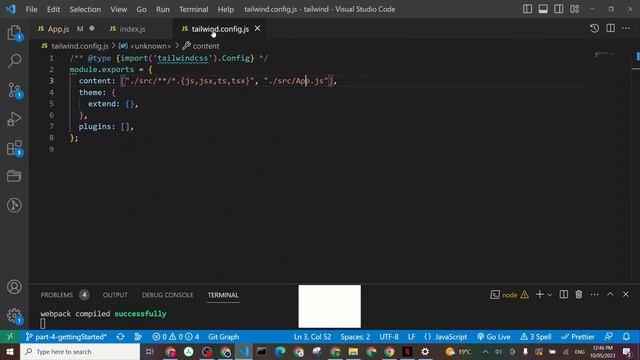The image size is (640, 360).
Task: Open the Accounts menu icon
Action: click(14, 287)
